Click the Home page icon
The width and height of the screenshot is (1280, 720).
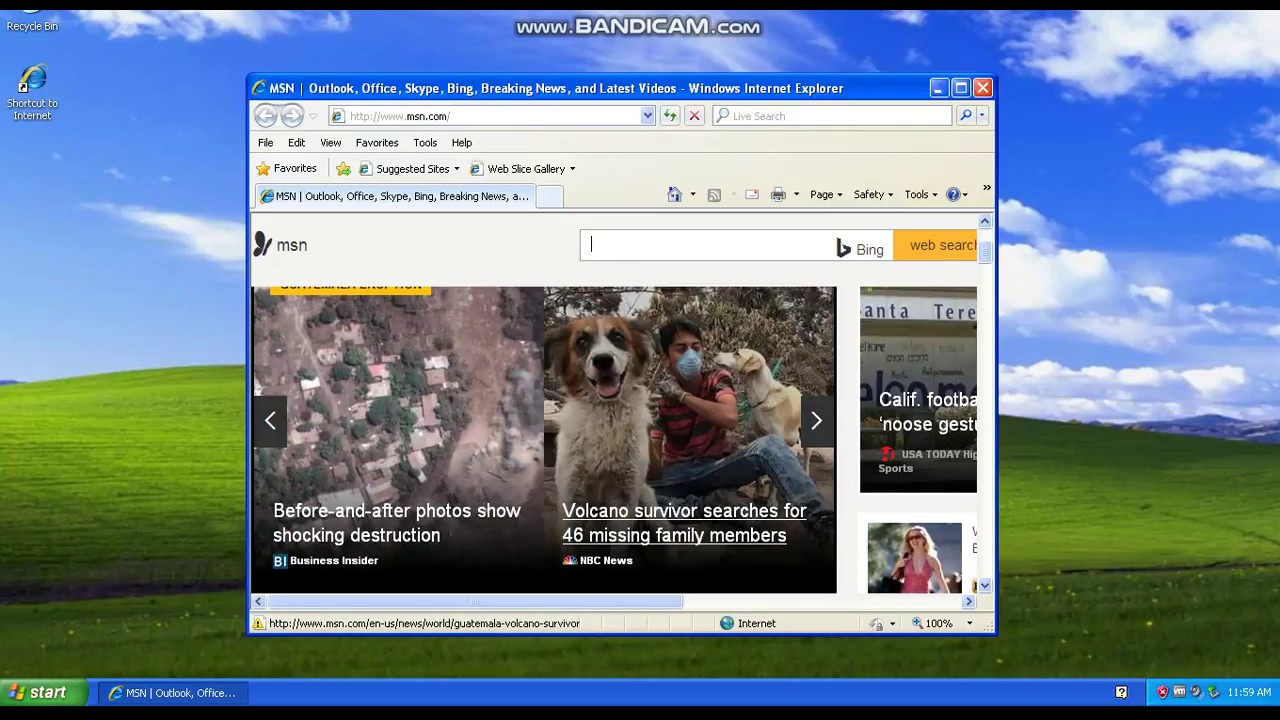[x=675, y=195]
